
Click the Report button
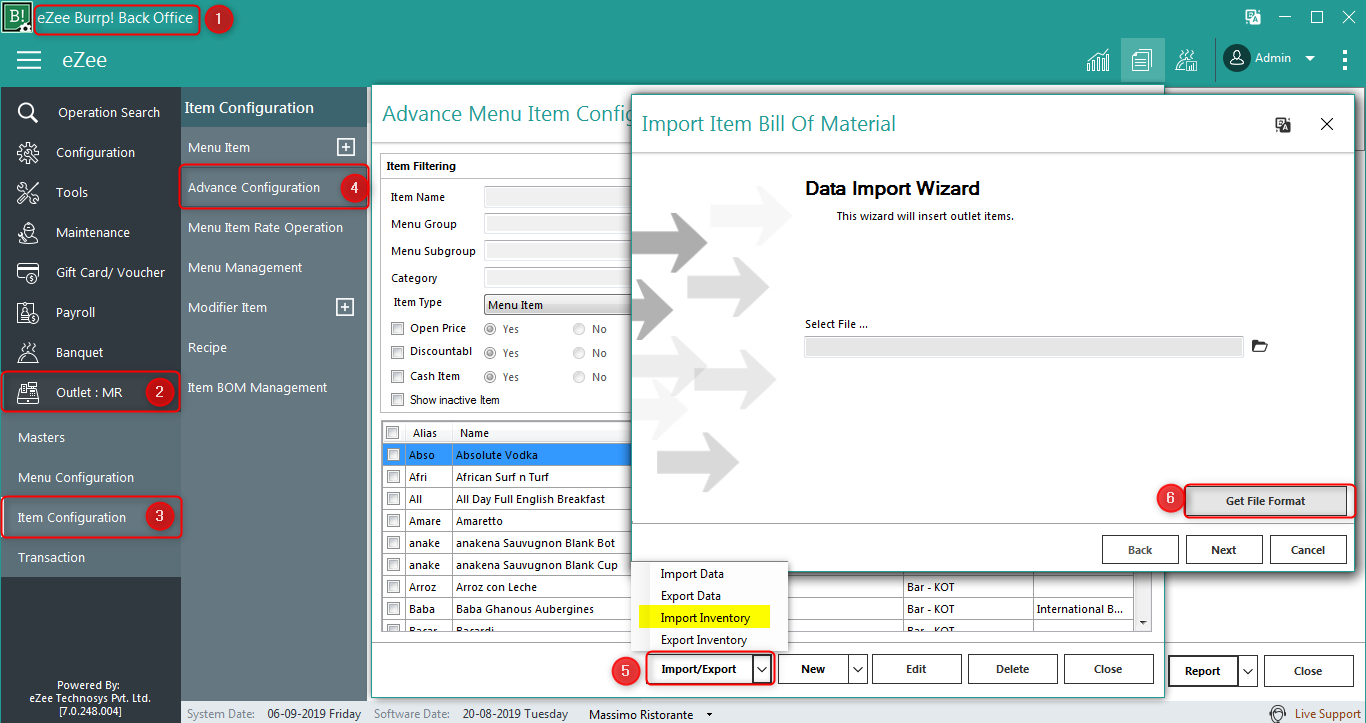click(1202, 671)
